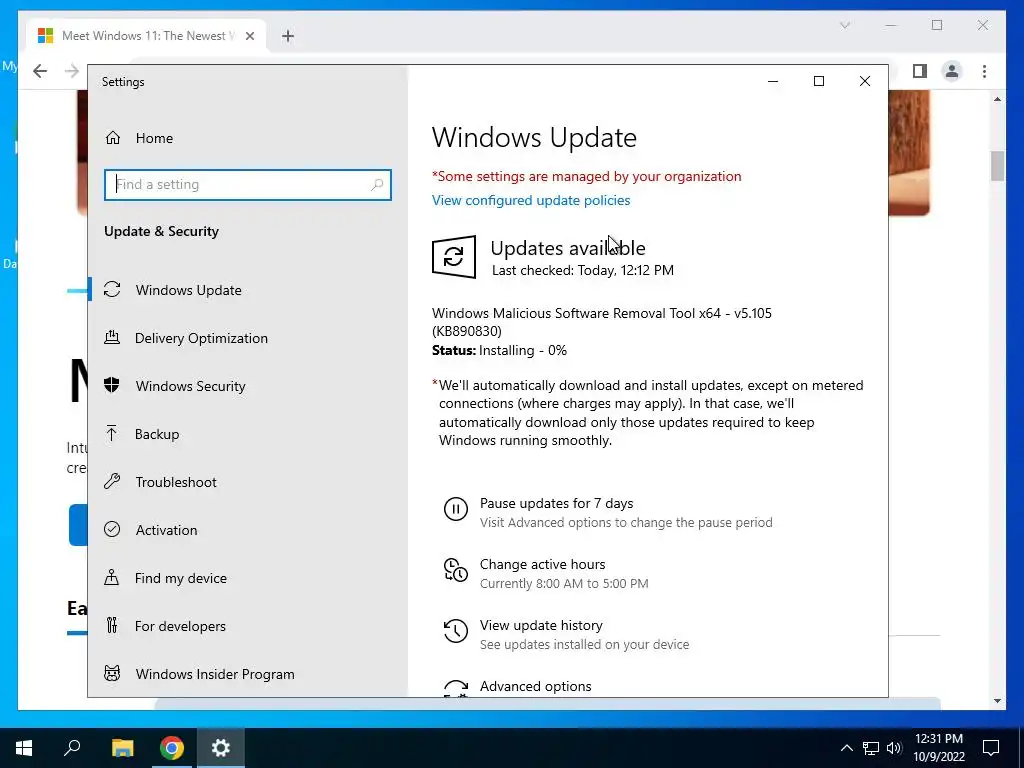Open the Troubleshoot page
Image resolution: width=1024 pixels, height=768 pixels.
click(x=176, y=482)
